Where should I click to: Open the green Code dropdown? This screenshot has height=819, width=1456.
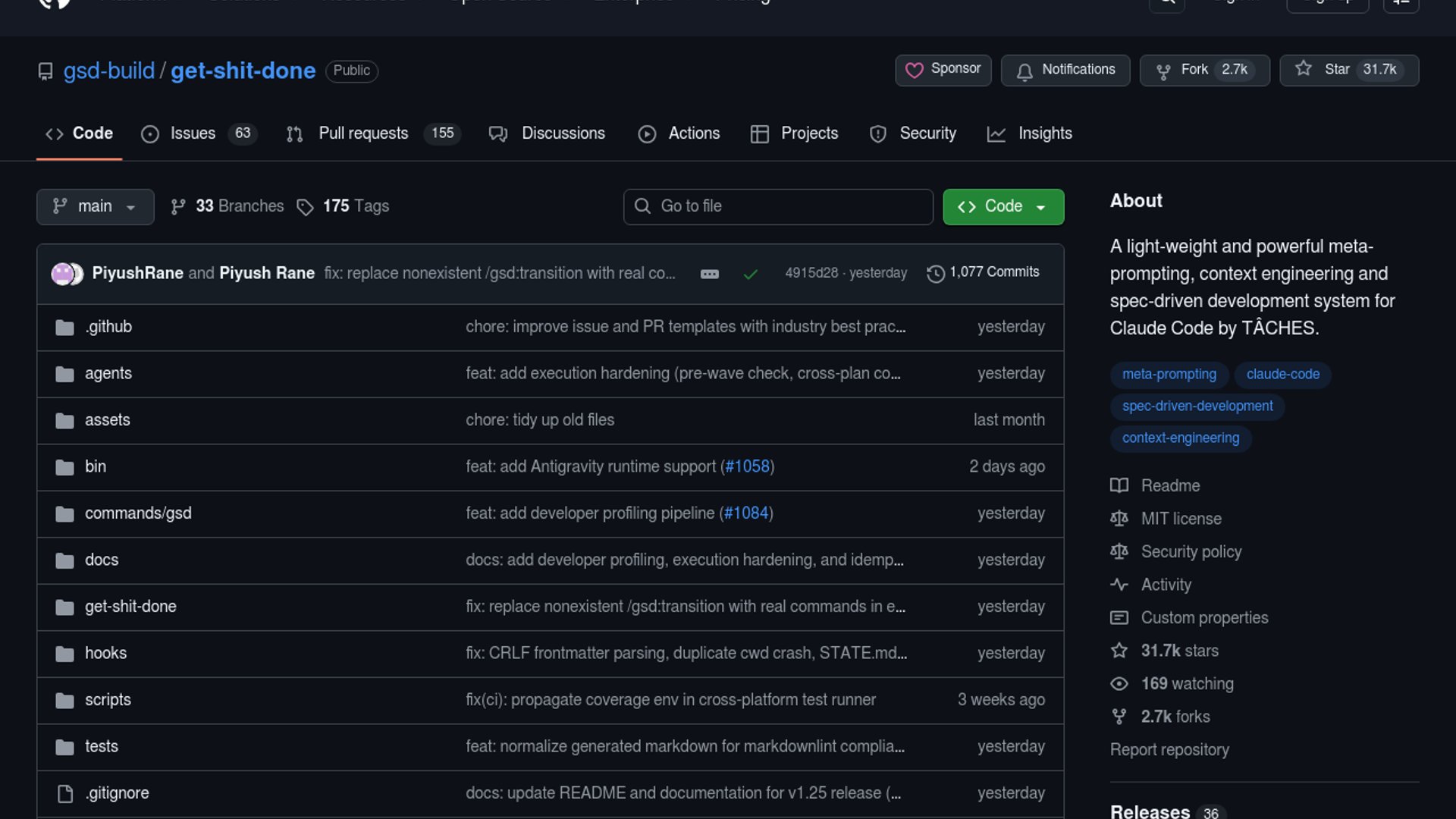pyautogui.click(x=1003, y=206)
